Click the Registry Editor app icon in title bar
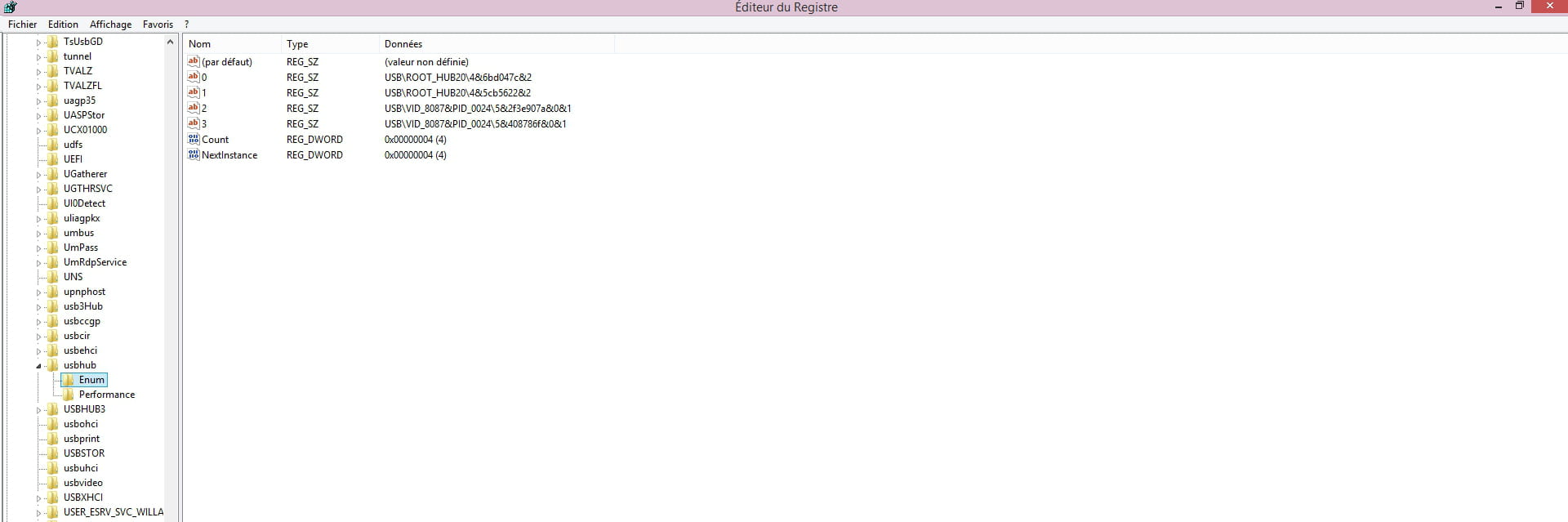This screenshot has width=1568, height=522. point(10,7)
